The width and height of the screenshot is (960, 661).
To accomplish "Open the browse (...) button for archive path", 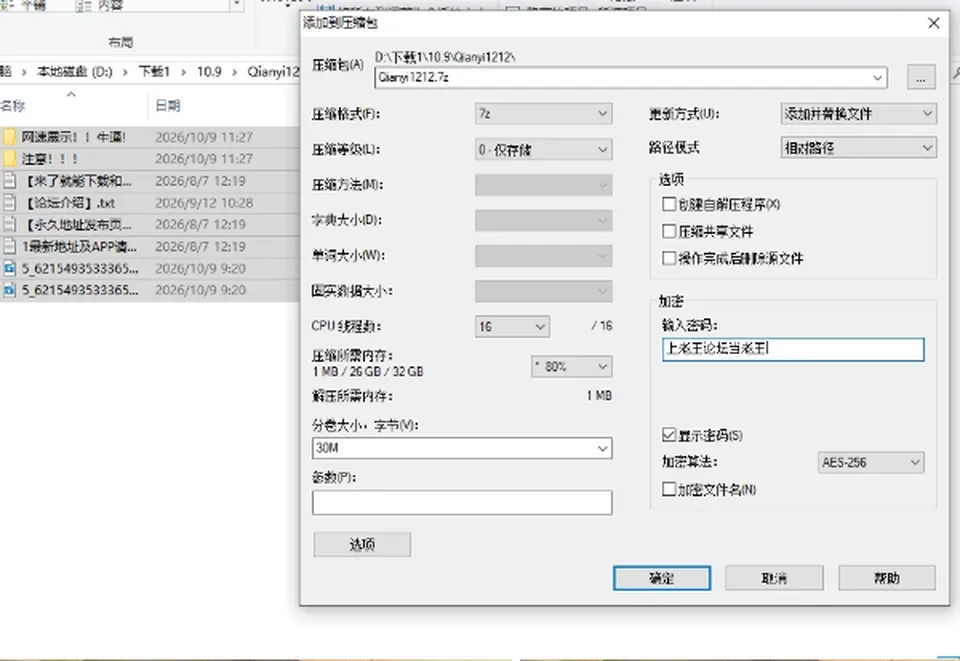I will tap(921, 78).
